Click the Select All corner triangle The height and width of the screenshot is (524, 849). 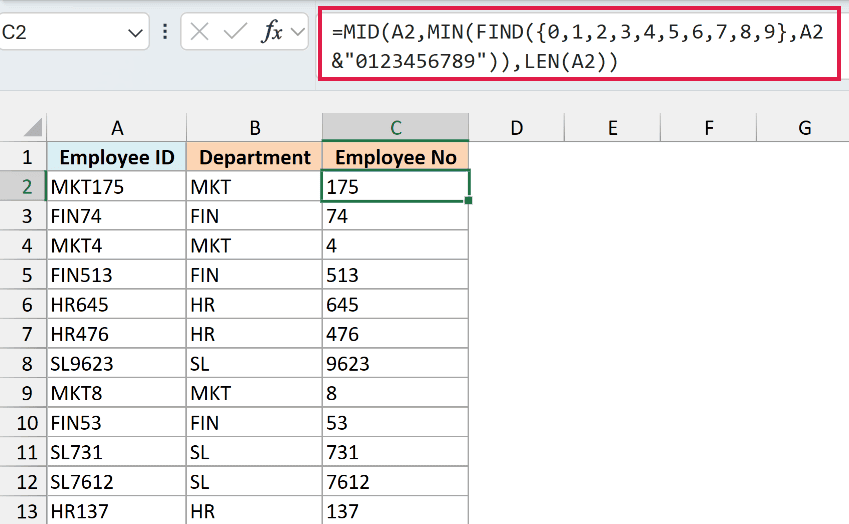(33, 128)
